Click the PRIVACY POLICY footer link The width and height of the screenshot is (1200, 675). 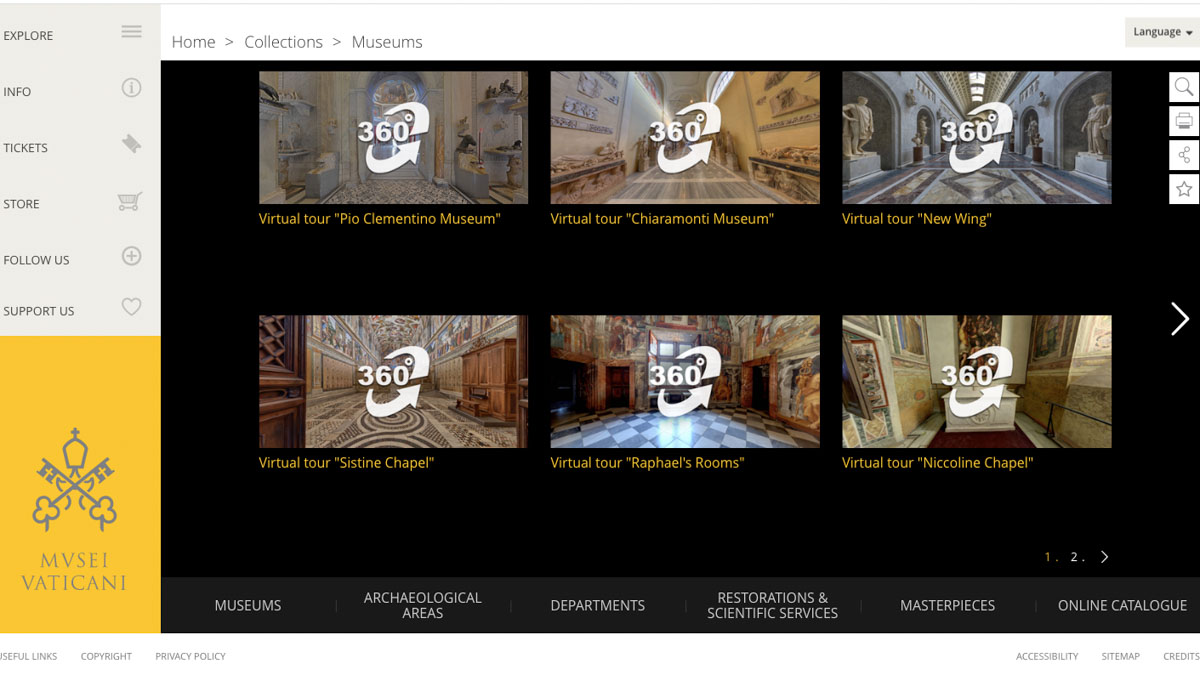click(x=190, y=656)
